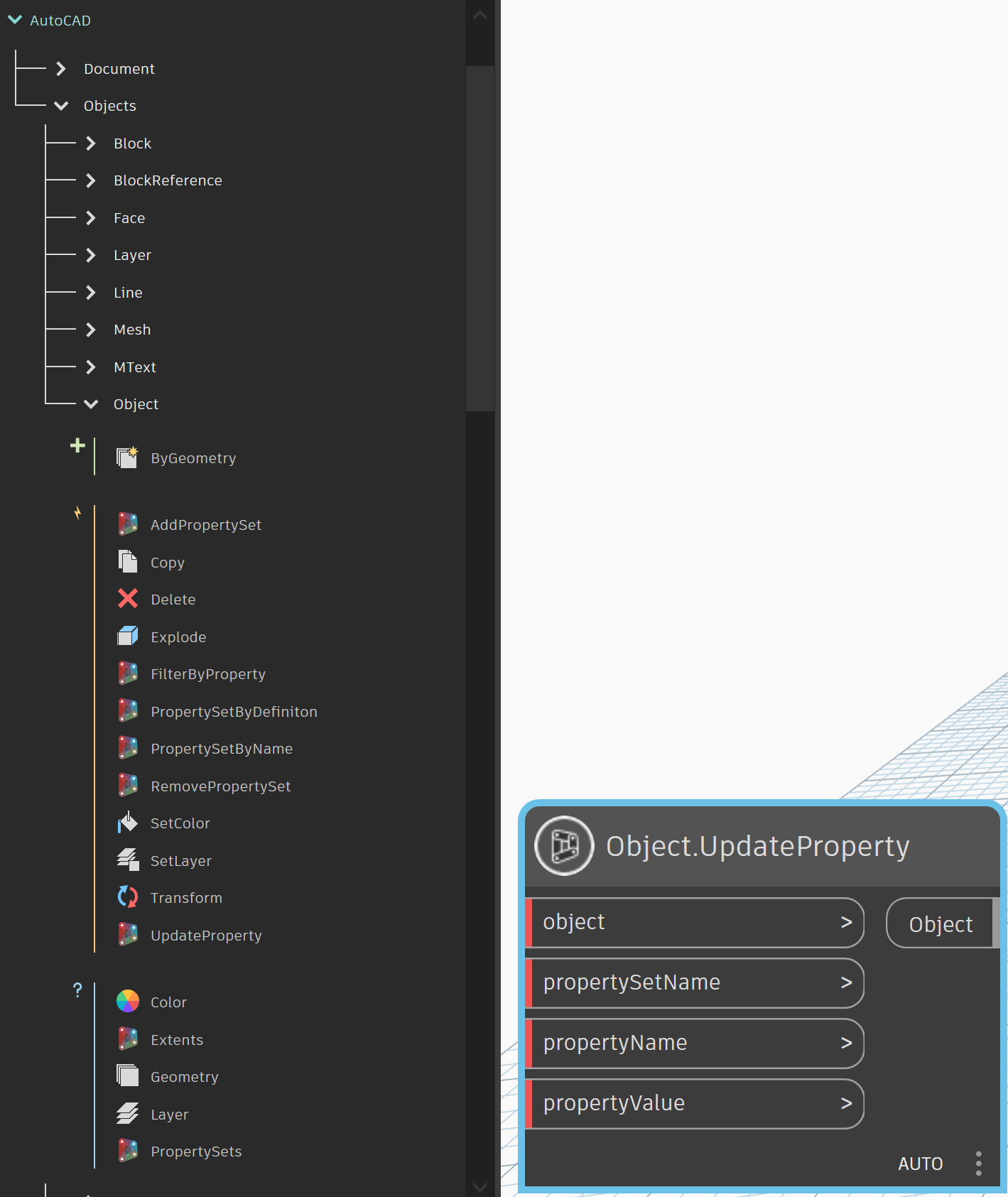Viewport: 1008px width, 1197px height.
Task: Click the ByGeometry node icon
Action: coord(127,457)
